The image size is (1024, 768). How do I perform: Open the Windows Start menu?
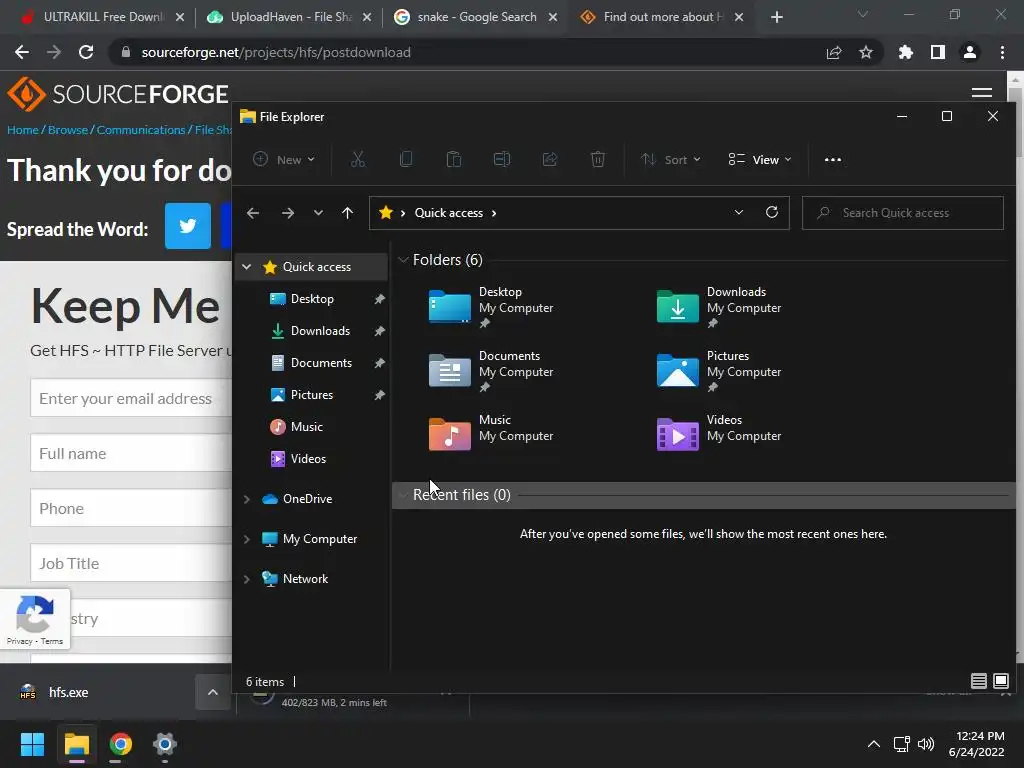32,744
